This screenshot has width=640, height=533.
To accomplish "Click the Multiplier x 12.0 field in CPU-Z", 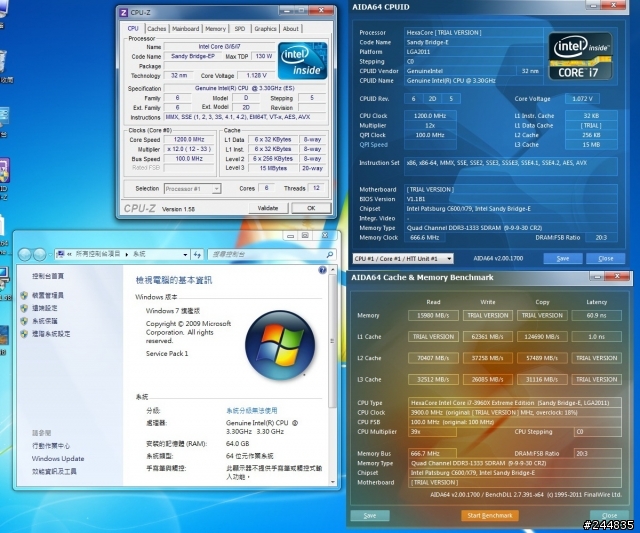I will coord(189,149).
